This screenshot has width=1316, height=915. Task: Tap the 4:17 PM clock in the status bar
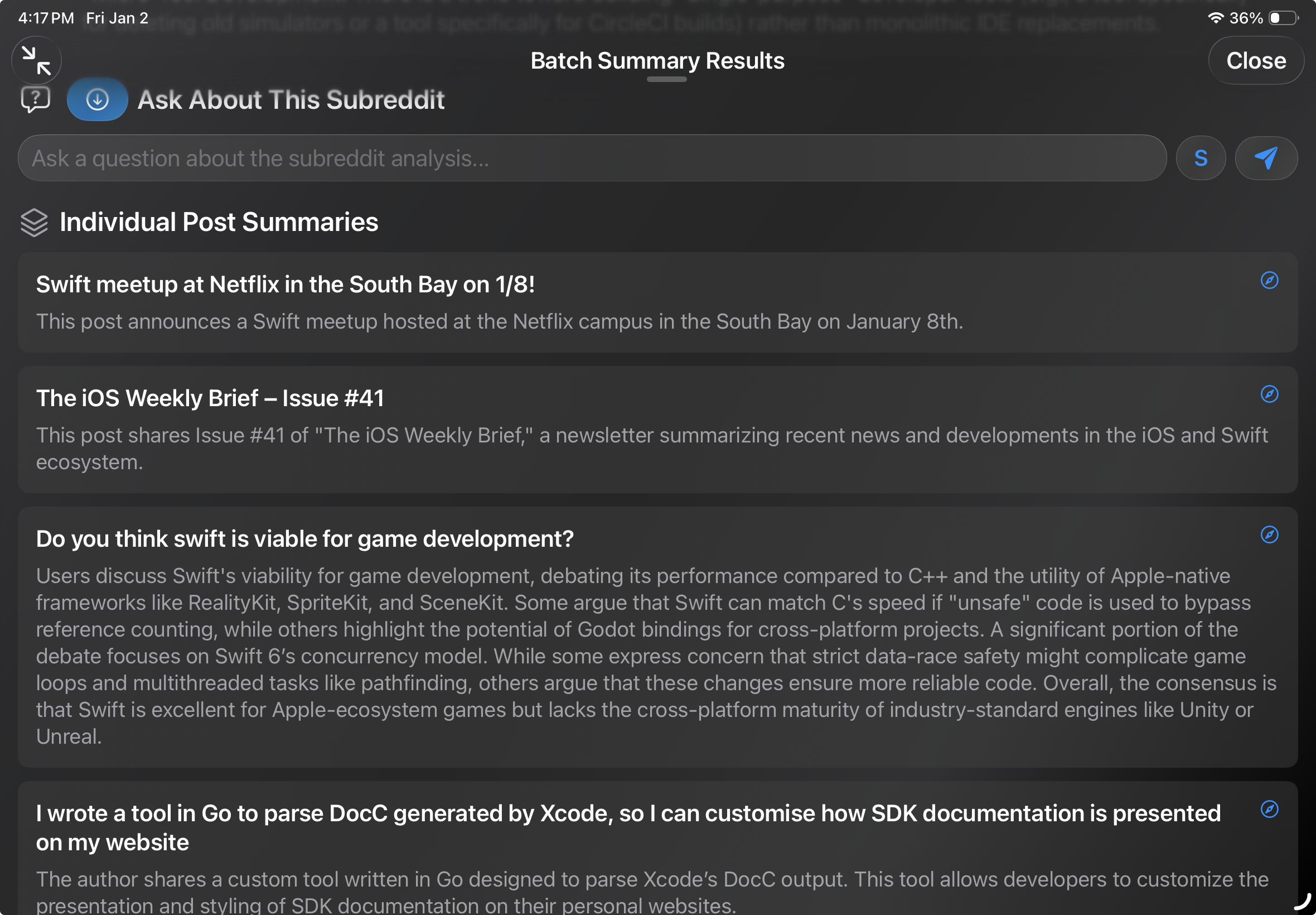click(x=45, y=17)
